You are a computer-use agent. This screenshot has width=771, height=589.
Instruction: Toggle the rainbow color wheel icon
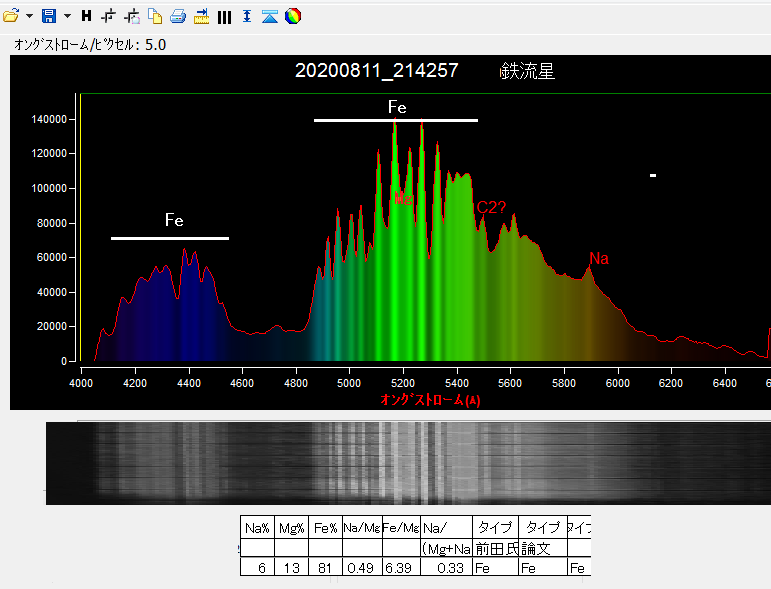tap(292, 16)
